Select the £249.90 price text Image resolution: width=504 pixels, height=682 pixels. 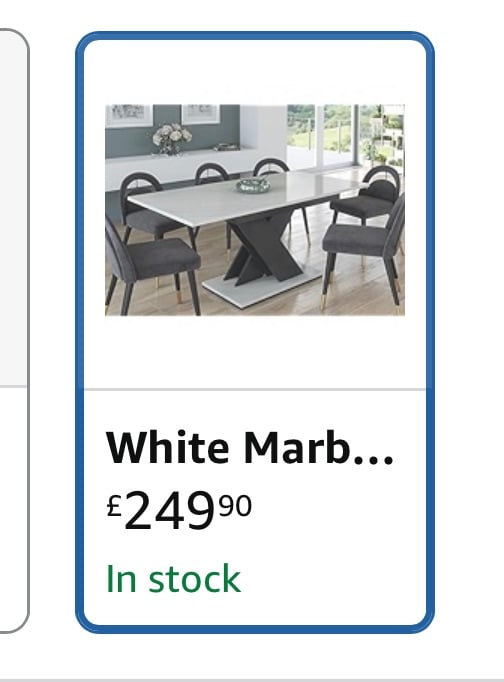click(179, 509)
